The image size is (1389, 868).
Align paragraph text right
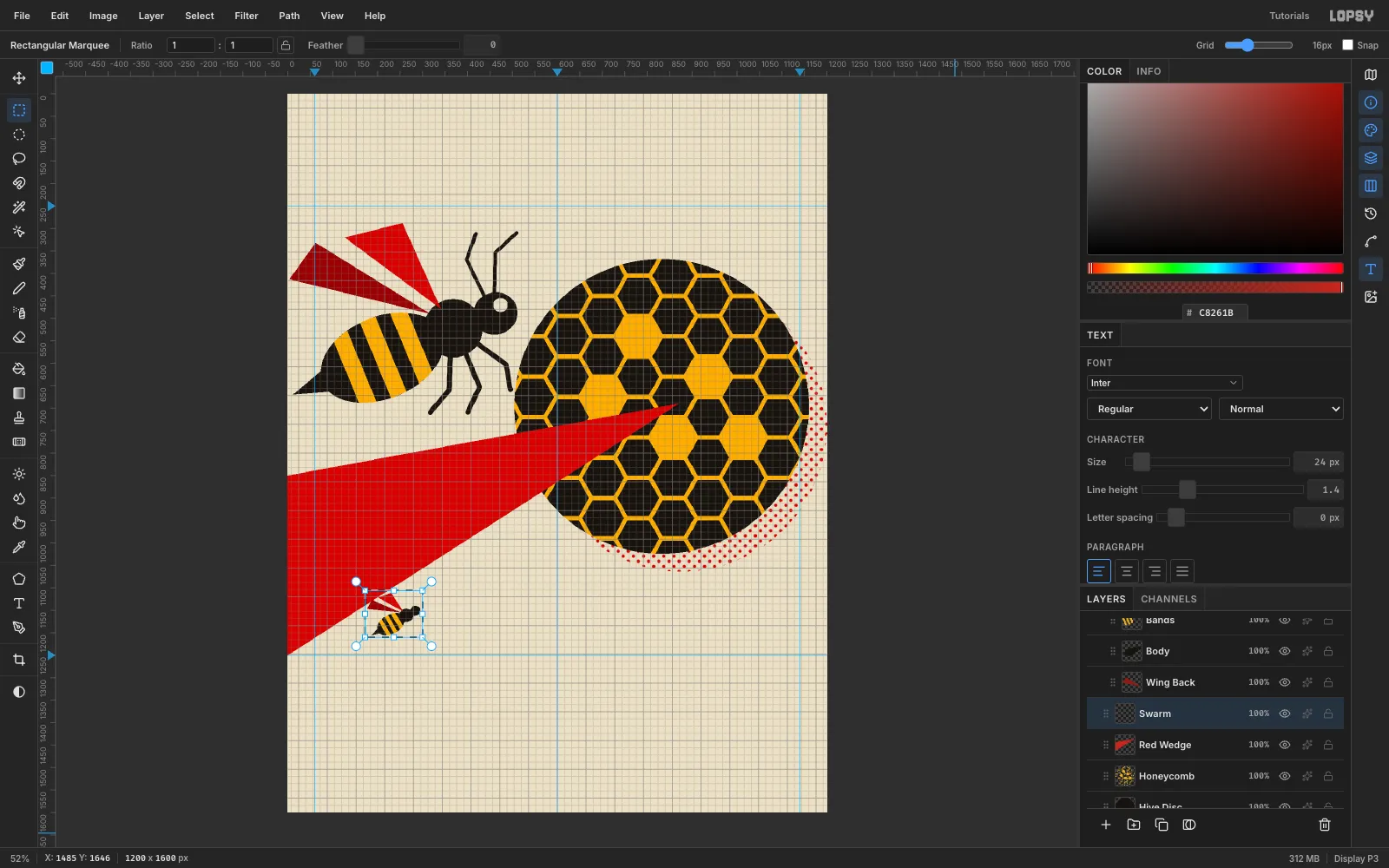point(1154,571)
